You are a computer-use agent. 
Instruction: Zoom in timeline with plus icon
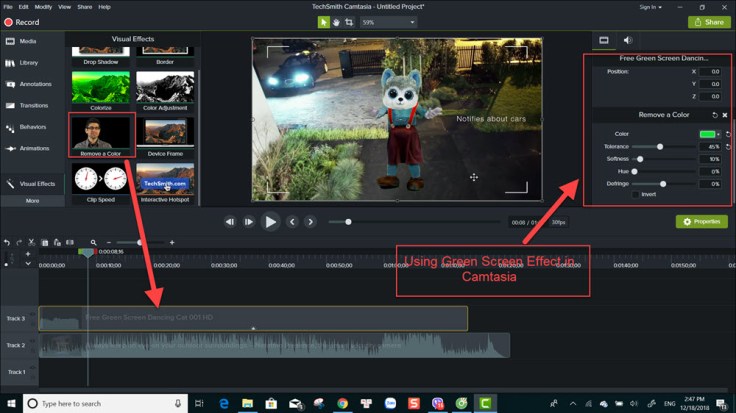coord(172,243)
